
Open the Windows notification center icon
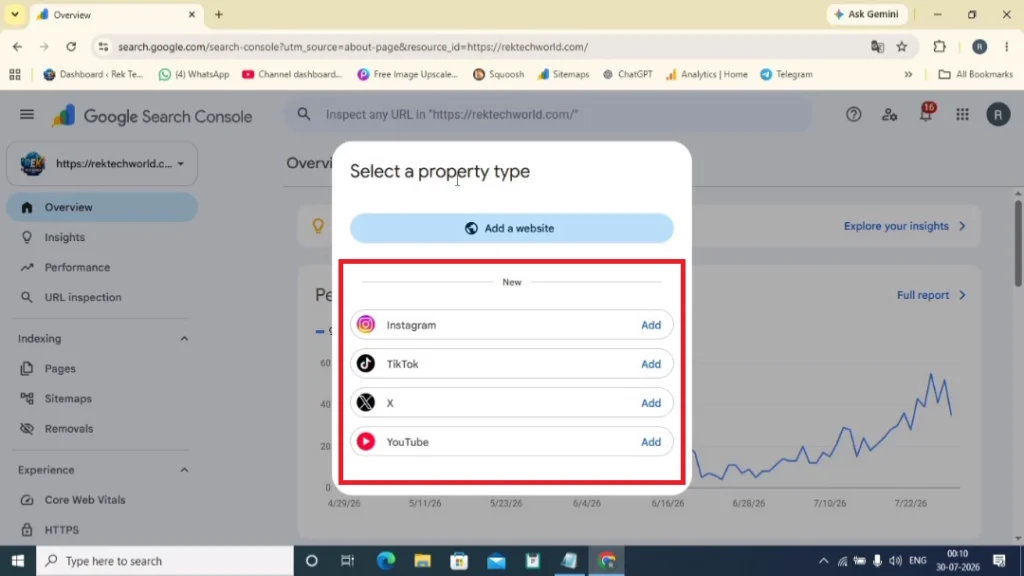pos(999,561)
